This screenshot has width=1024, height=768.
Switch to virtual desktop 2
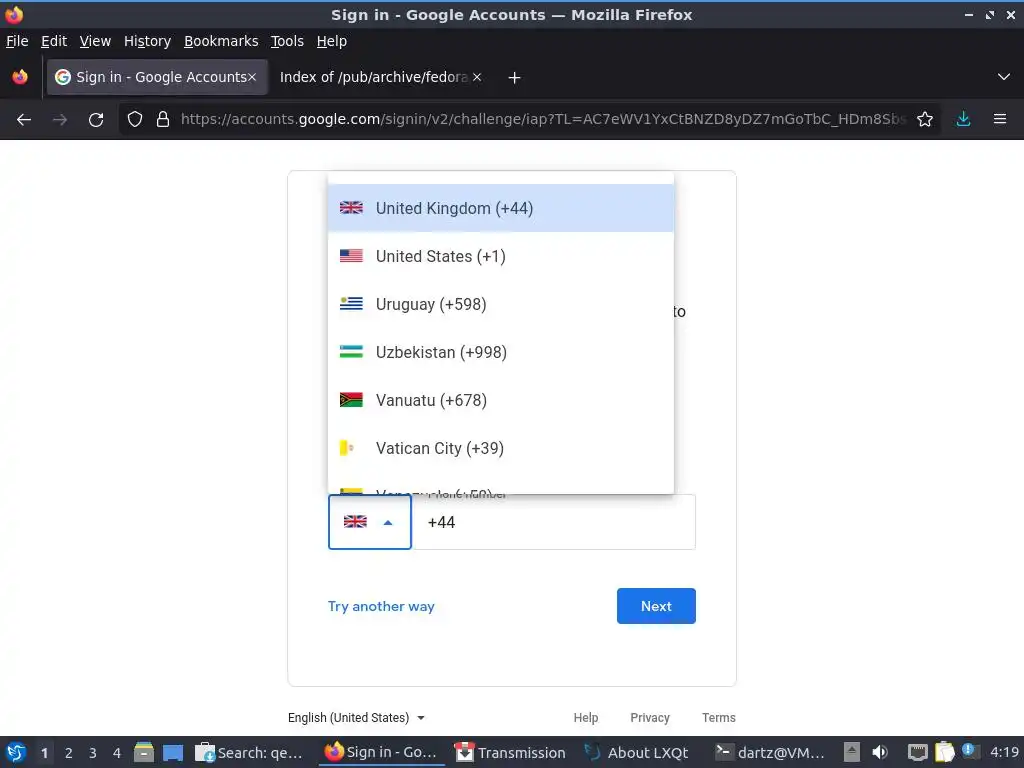point(69,753)
